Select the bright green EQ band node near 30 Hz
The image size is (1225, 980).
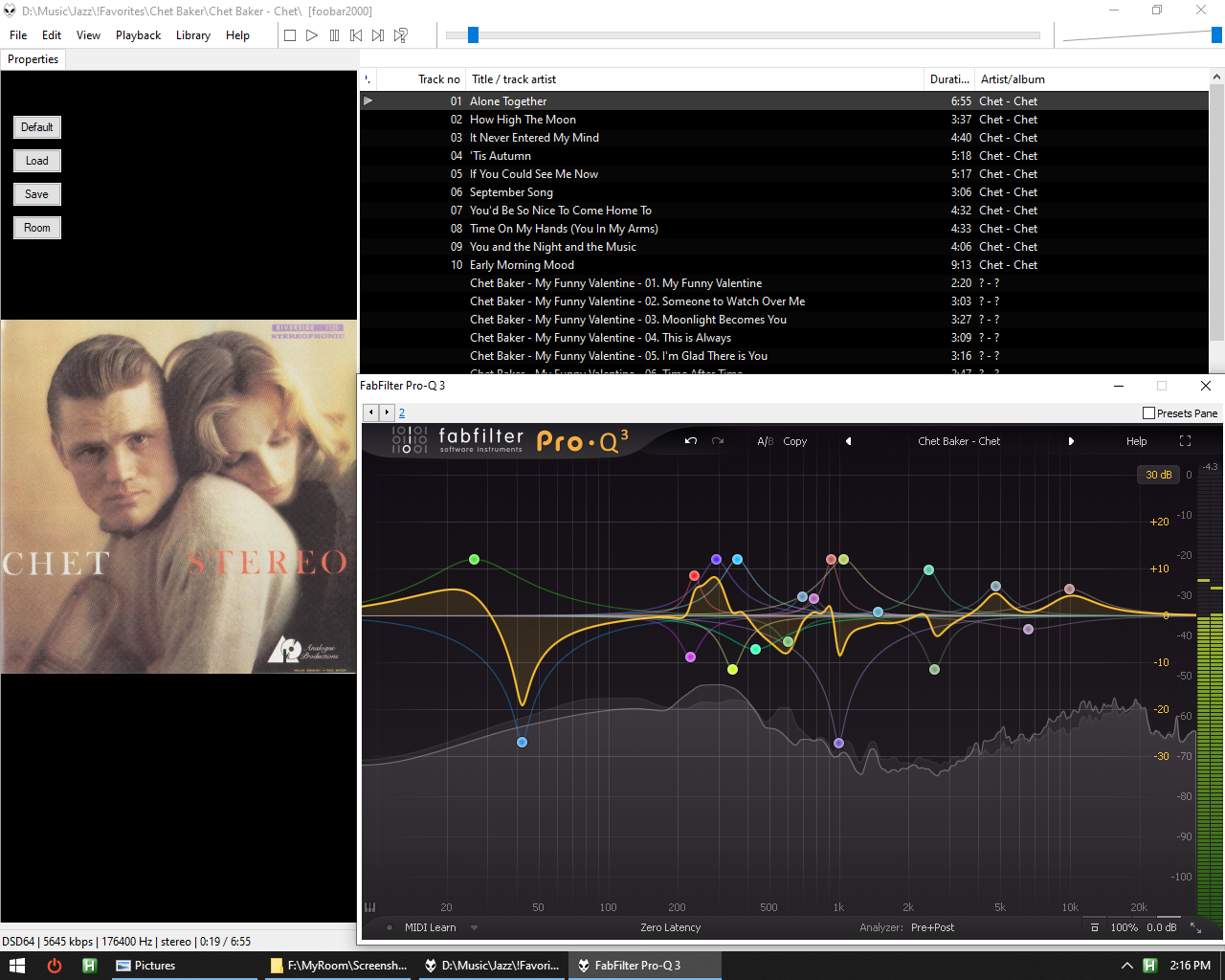click(474, 559)
